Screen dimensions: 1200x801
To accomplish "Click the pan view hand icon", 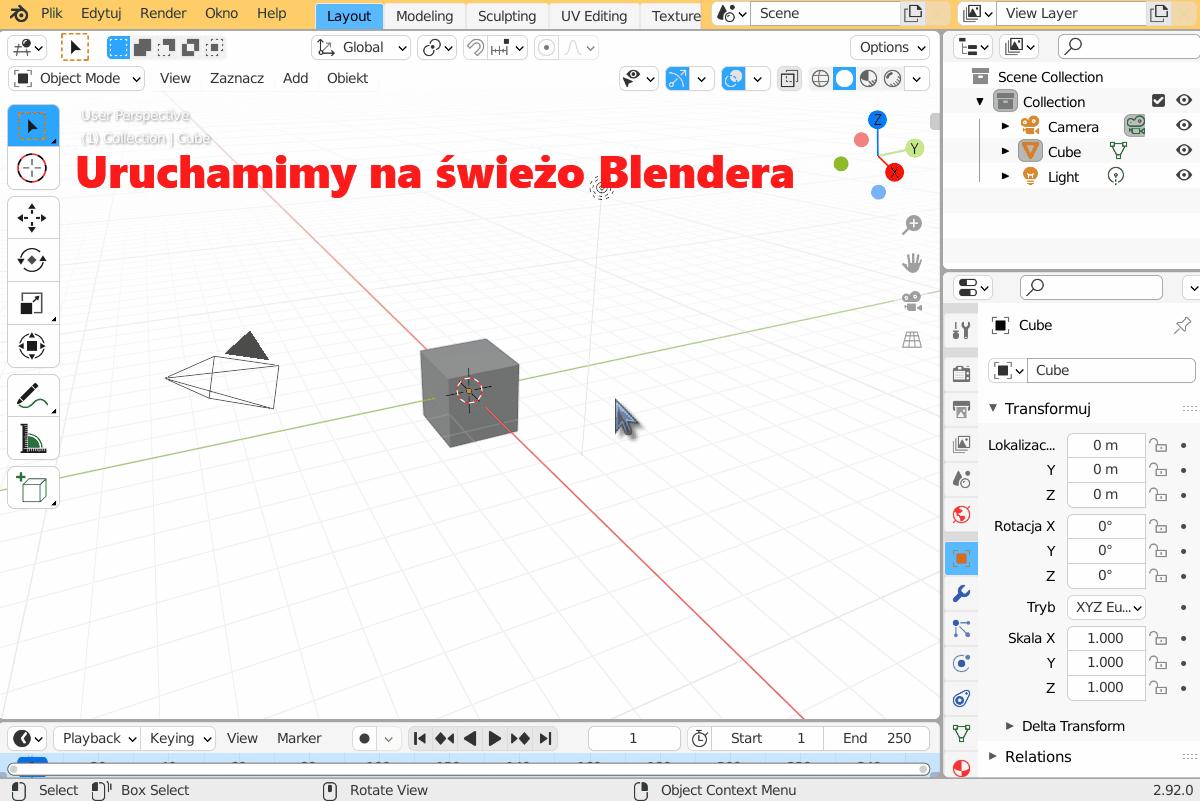I will tap(911, 263).
